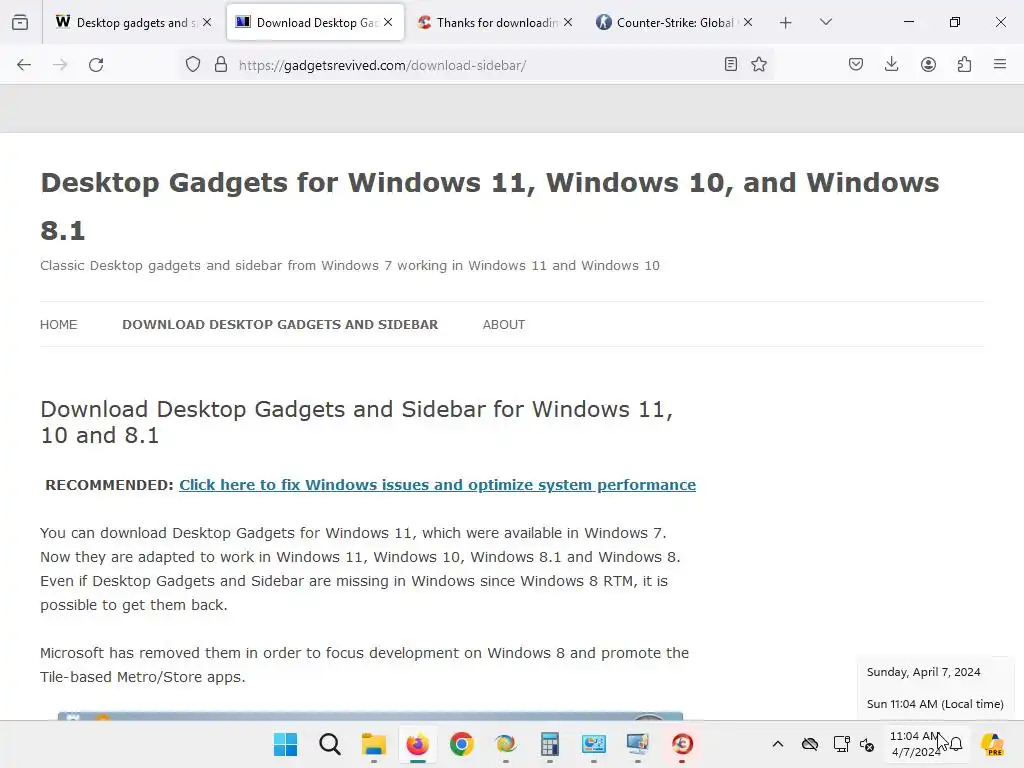Image resolution: width=1024 pixels, height=768 pixels.
Task: Launch File Explorer from the taskbar
Action: pos(374,744)
